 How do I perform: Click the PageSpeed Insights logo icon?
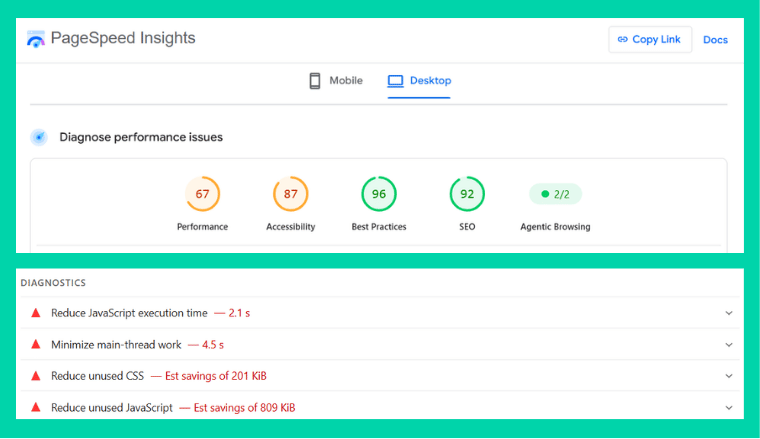[35, 39]
